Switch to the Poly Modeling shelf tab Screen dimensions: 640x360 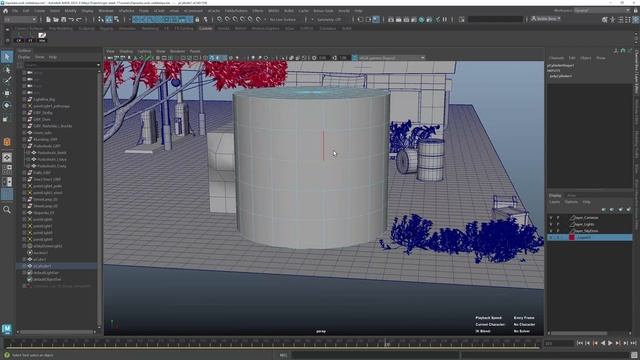pyautogui.click(x=60, y=29)
